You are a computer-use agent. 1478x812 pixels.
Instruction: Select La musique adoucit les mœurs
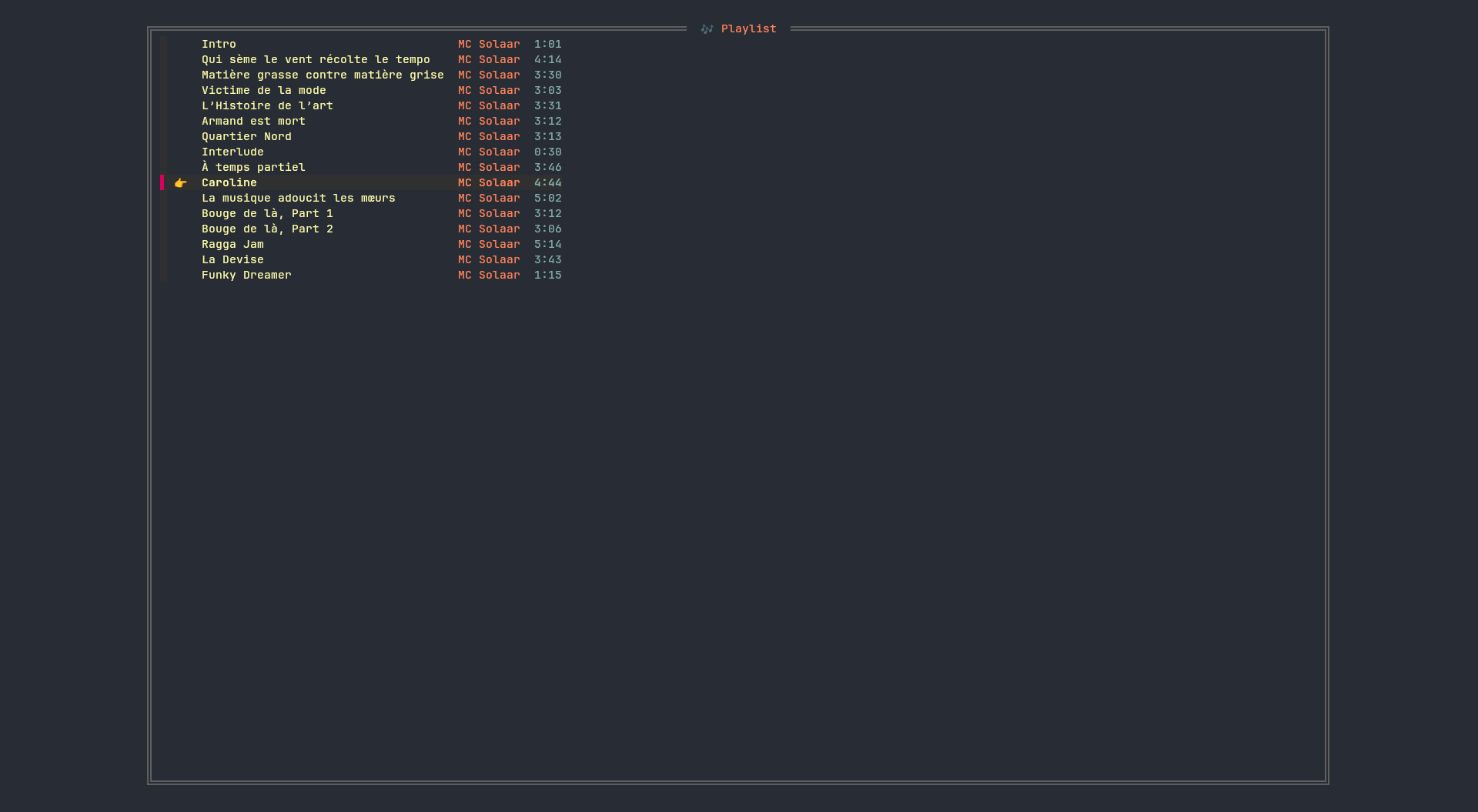tap(298, 199)
